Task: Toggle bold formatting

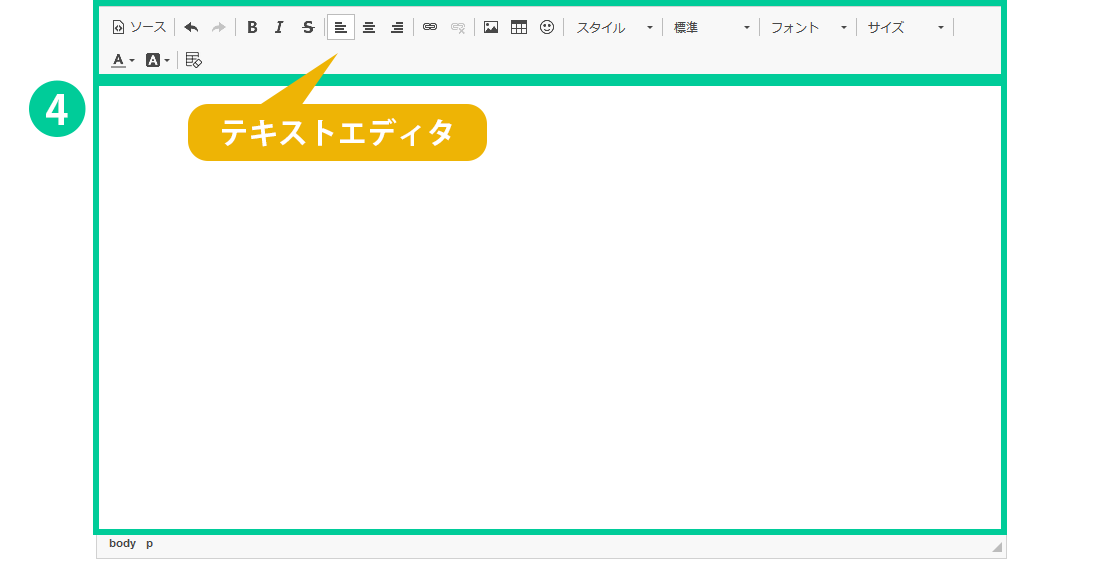Action: (252, 27)
